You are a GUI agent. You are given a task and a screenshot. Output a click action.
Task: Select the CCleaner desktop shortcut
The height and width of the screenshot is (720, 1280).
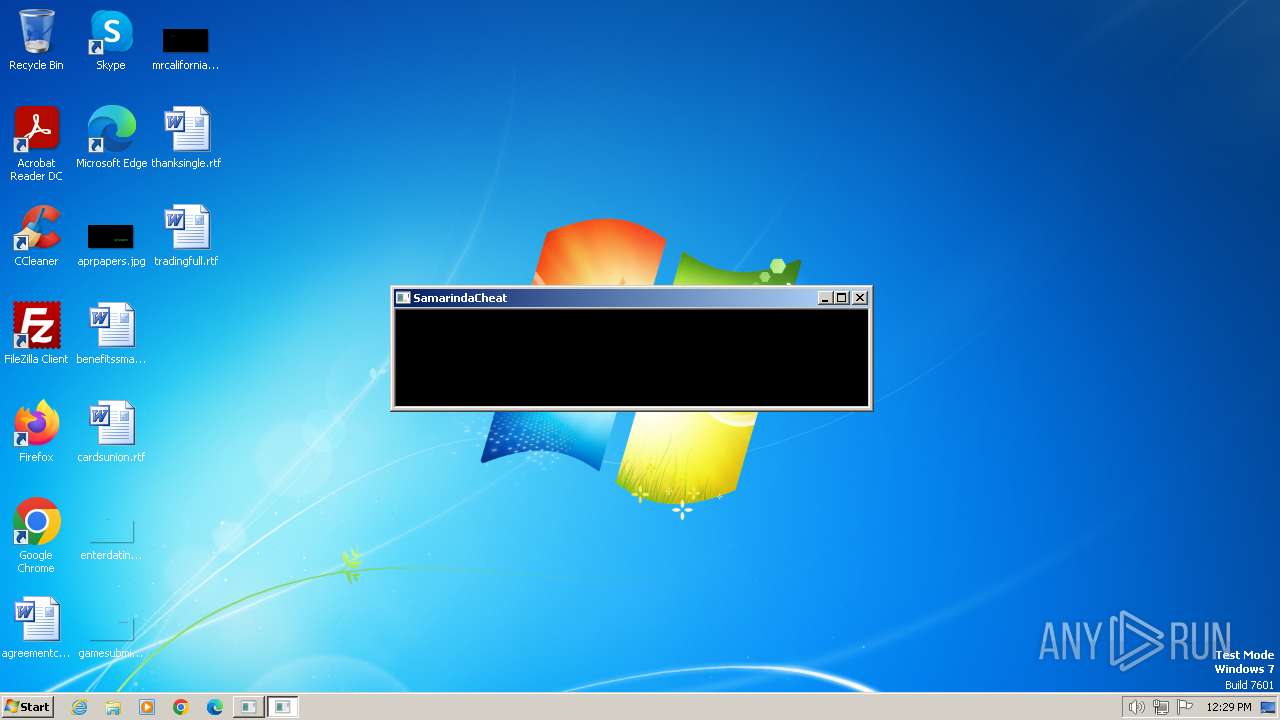[36, 235]
